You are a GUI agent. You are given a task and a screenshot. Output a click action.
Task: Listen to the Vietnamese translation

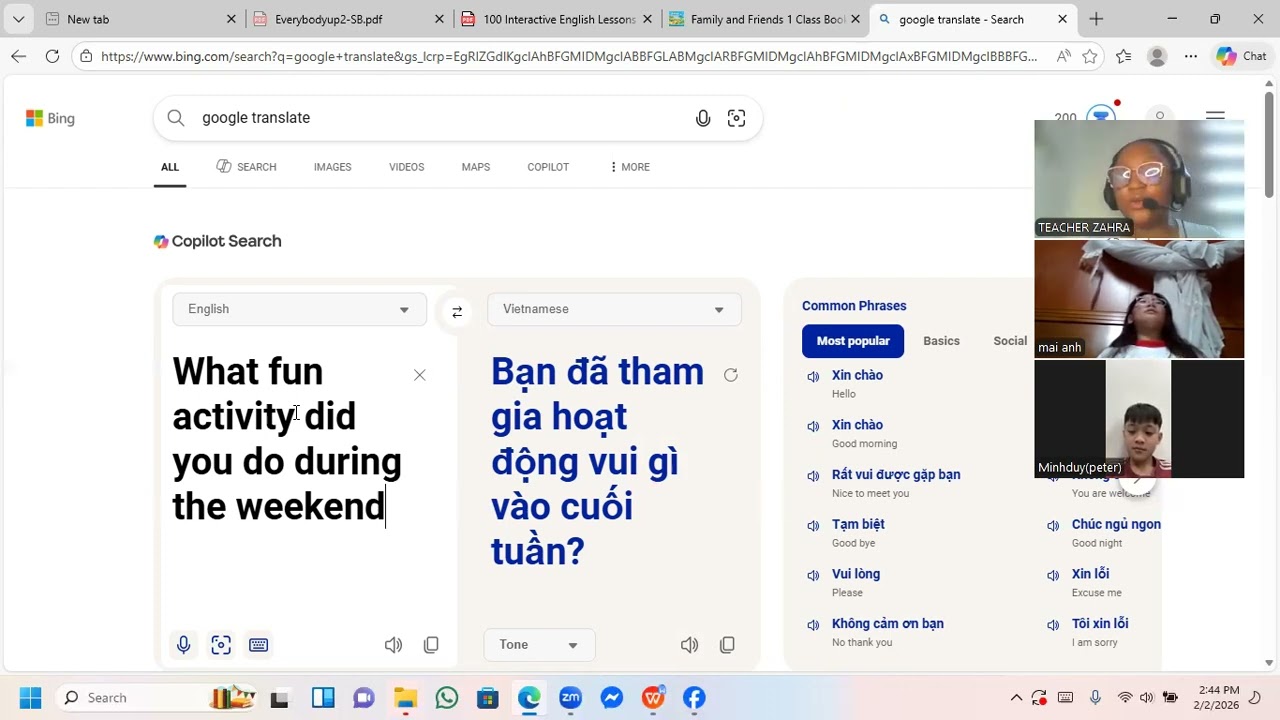coord(690,645)
